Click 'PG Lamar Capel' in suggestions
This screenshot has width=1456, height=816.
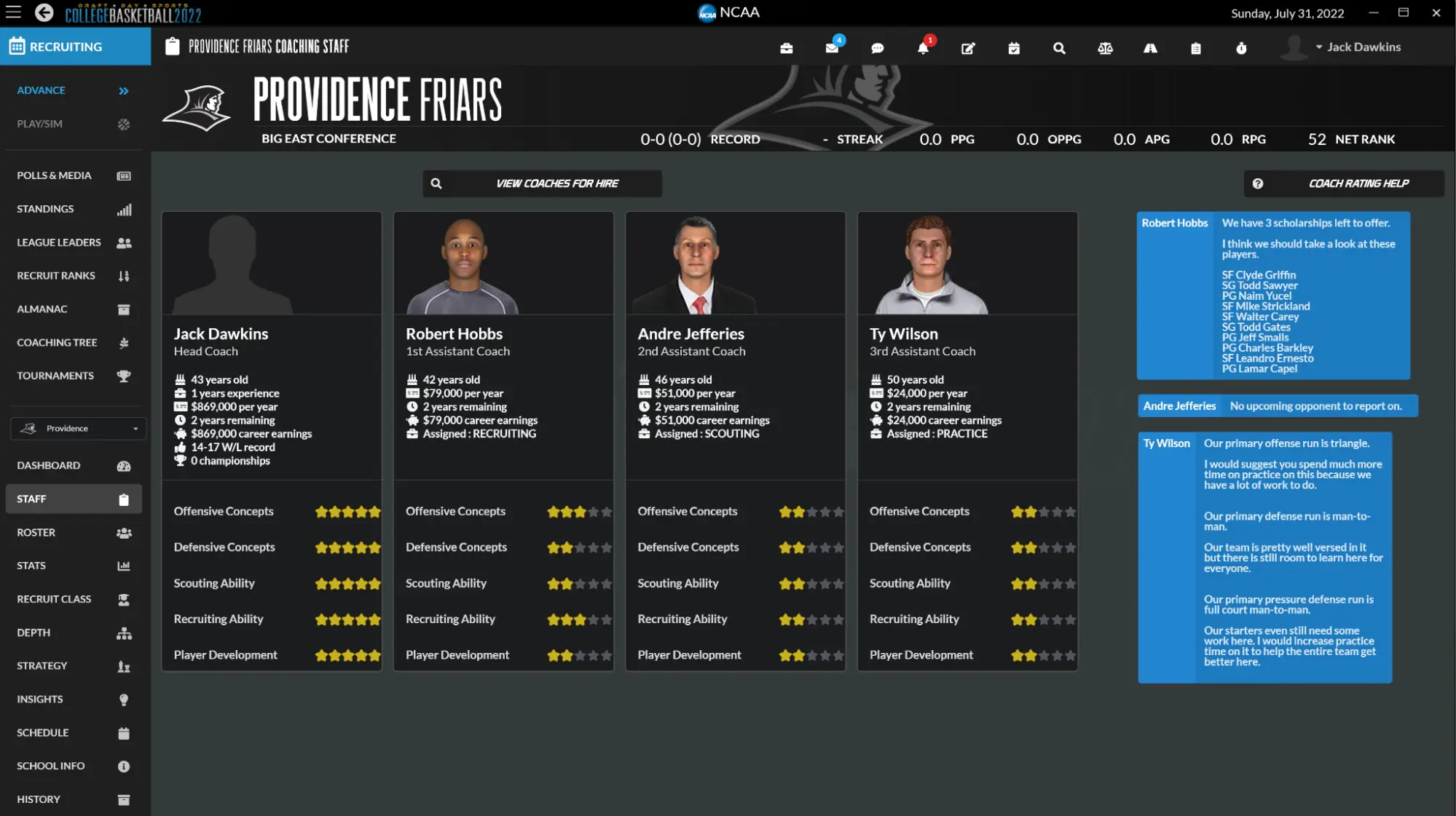tap(1259, 369)
